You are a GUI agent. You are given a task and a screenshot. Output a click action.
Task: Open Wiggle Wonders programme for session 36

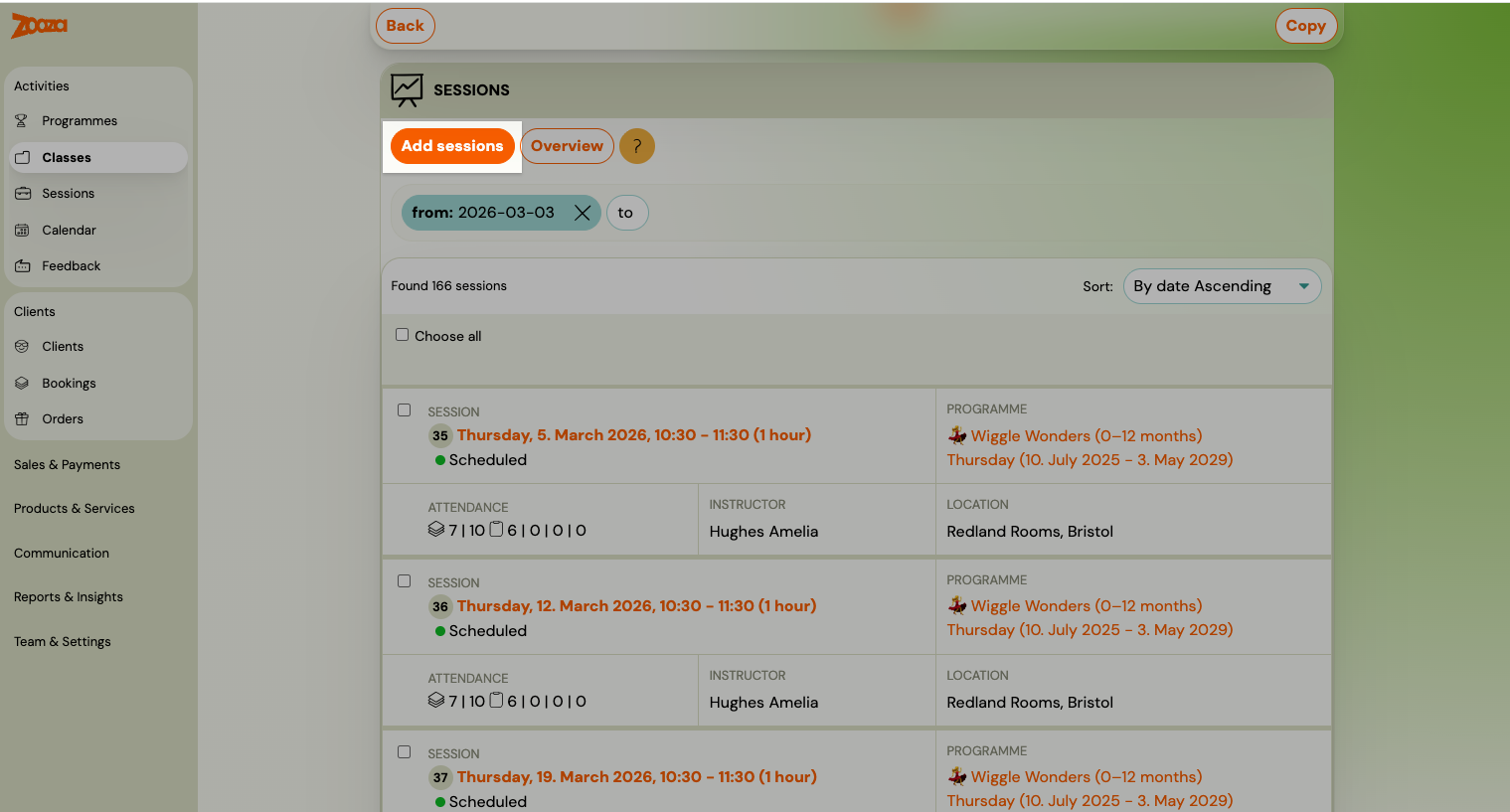1087,606
